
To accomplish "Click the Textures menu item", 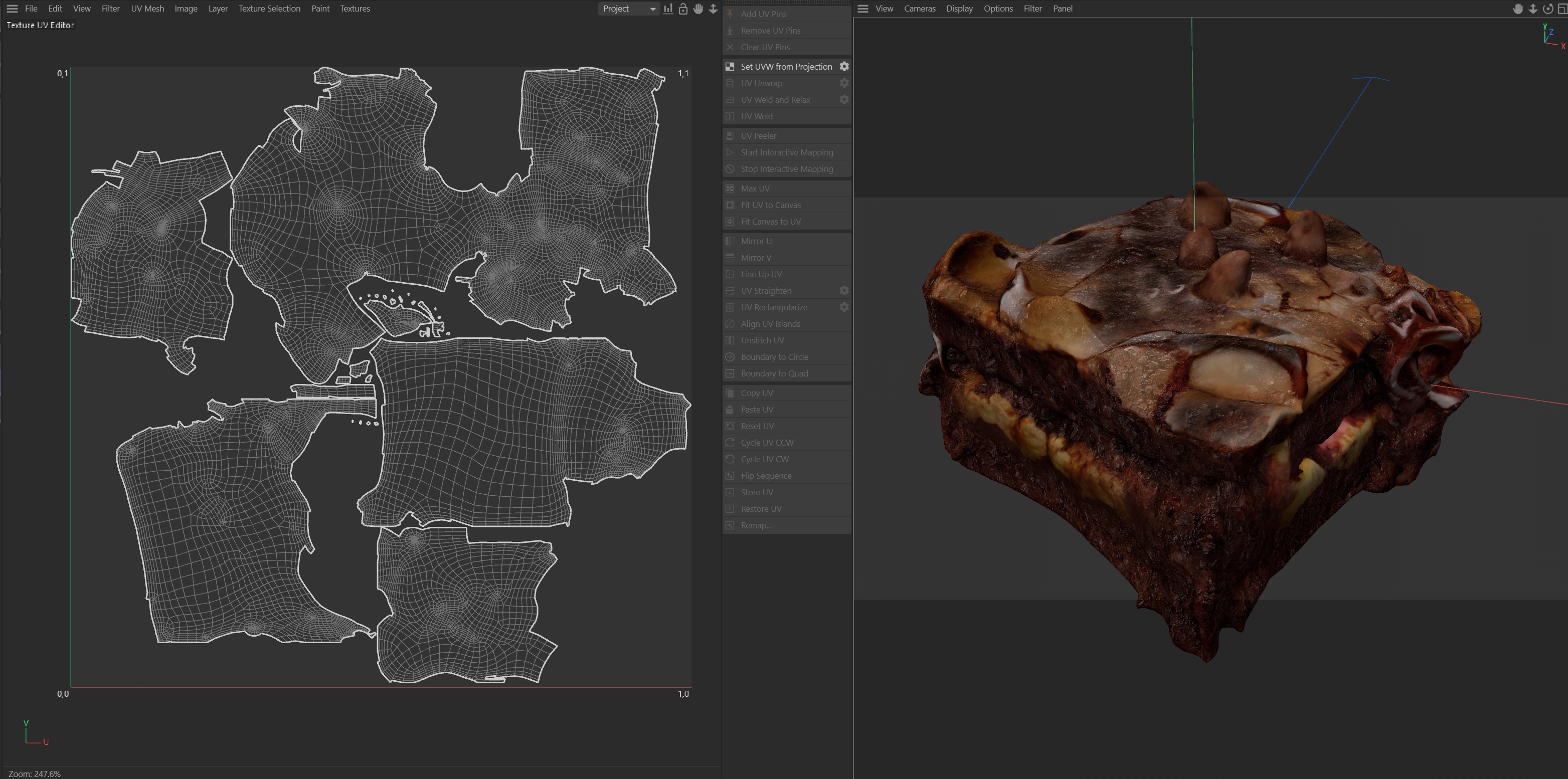I will [x=355, y=9].
